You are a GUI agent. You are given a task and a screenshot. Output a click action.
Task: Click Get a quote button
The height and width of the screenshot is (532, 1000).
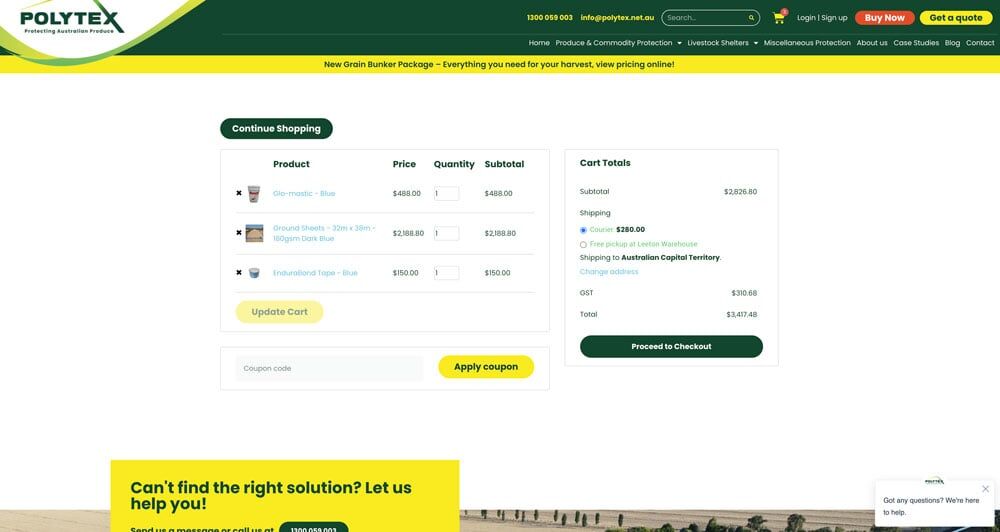click(955, 18)
